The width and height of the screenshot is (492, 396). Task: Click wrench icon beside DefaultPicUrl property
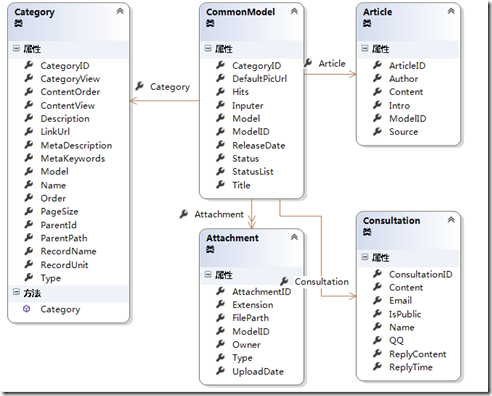click(220, 78)
